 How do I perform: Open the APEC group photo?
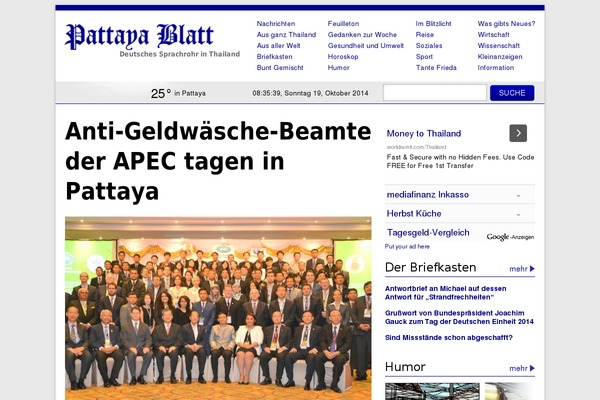[218, 309]
